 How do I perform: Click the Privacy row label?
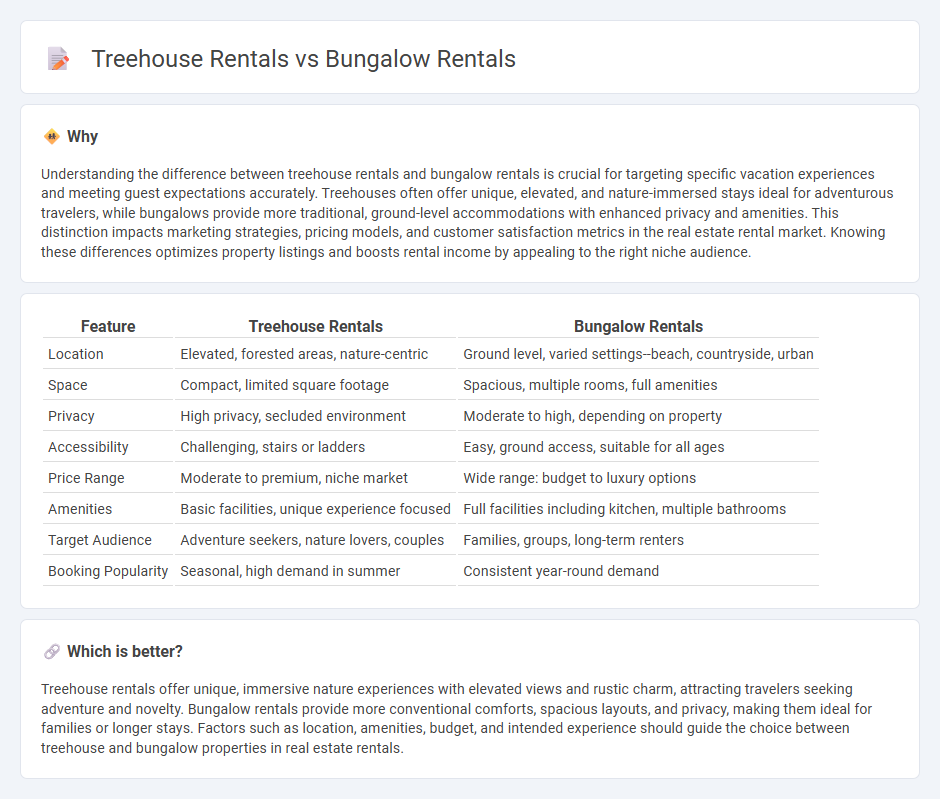[x=71, y=416]
